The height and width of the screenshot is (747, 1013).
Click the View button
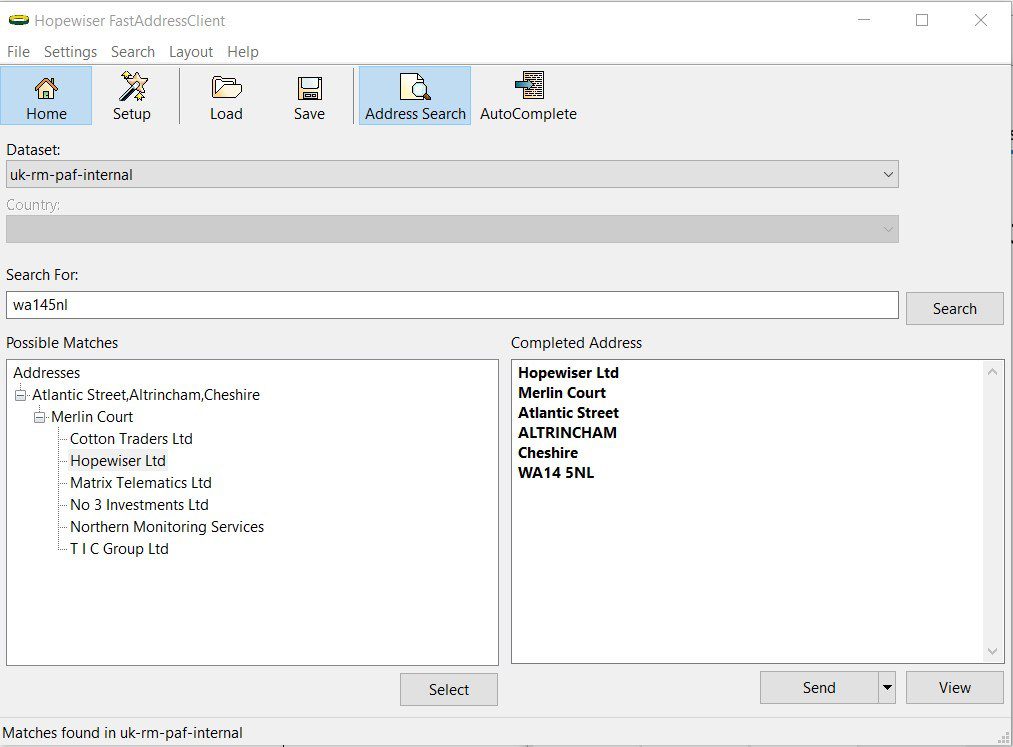954,688
